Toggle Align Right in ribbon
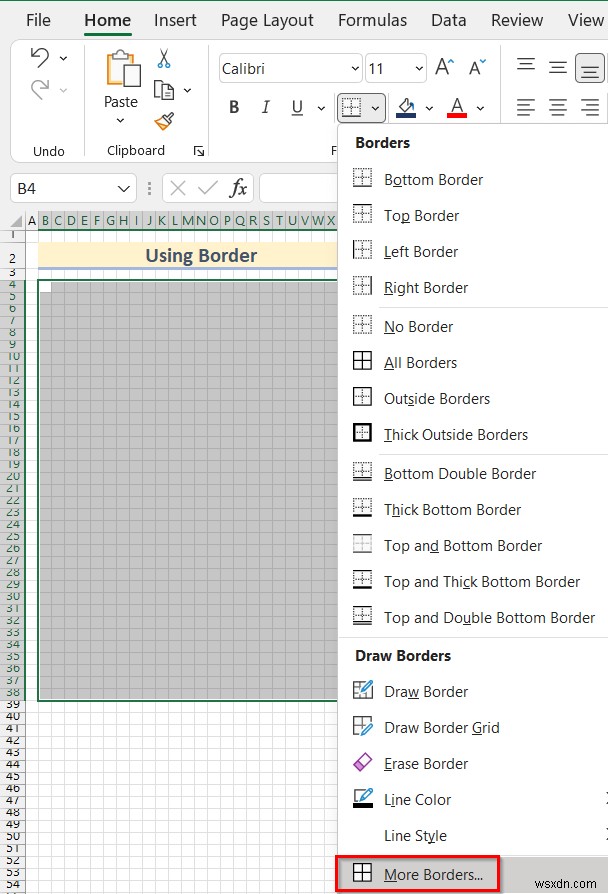Viewport: 608px width, 894px height. click(x=590, y=107)
